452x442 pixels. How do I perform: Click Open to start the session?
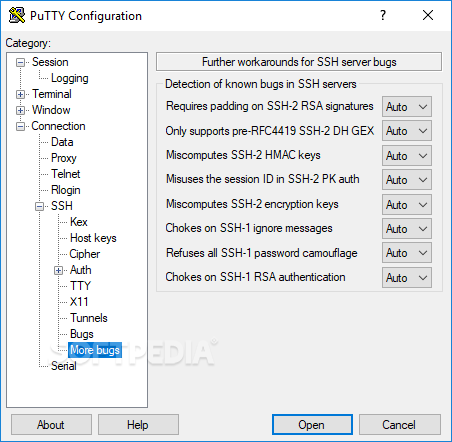coord(312,425)
